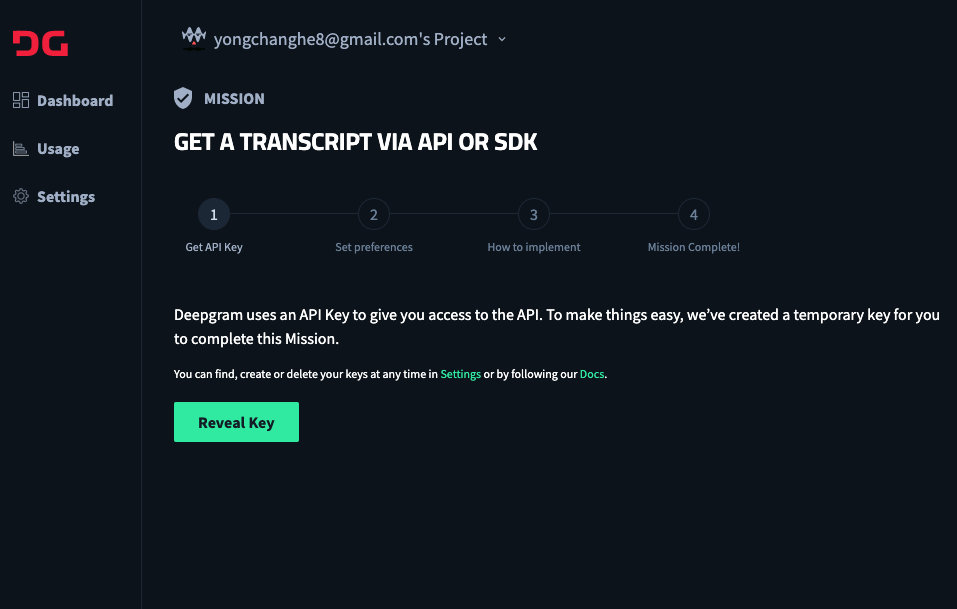Viewport: 957px width, 609px height.
Task: Select step 3 circle How to implement
Action: coord(533,214)
